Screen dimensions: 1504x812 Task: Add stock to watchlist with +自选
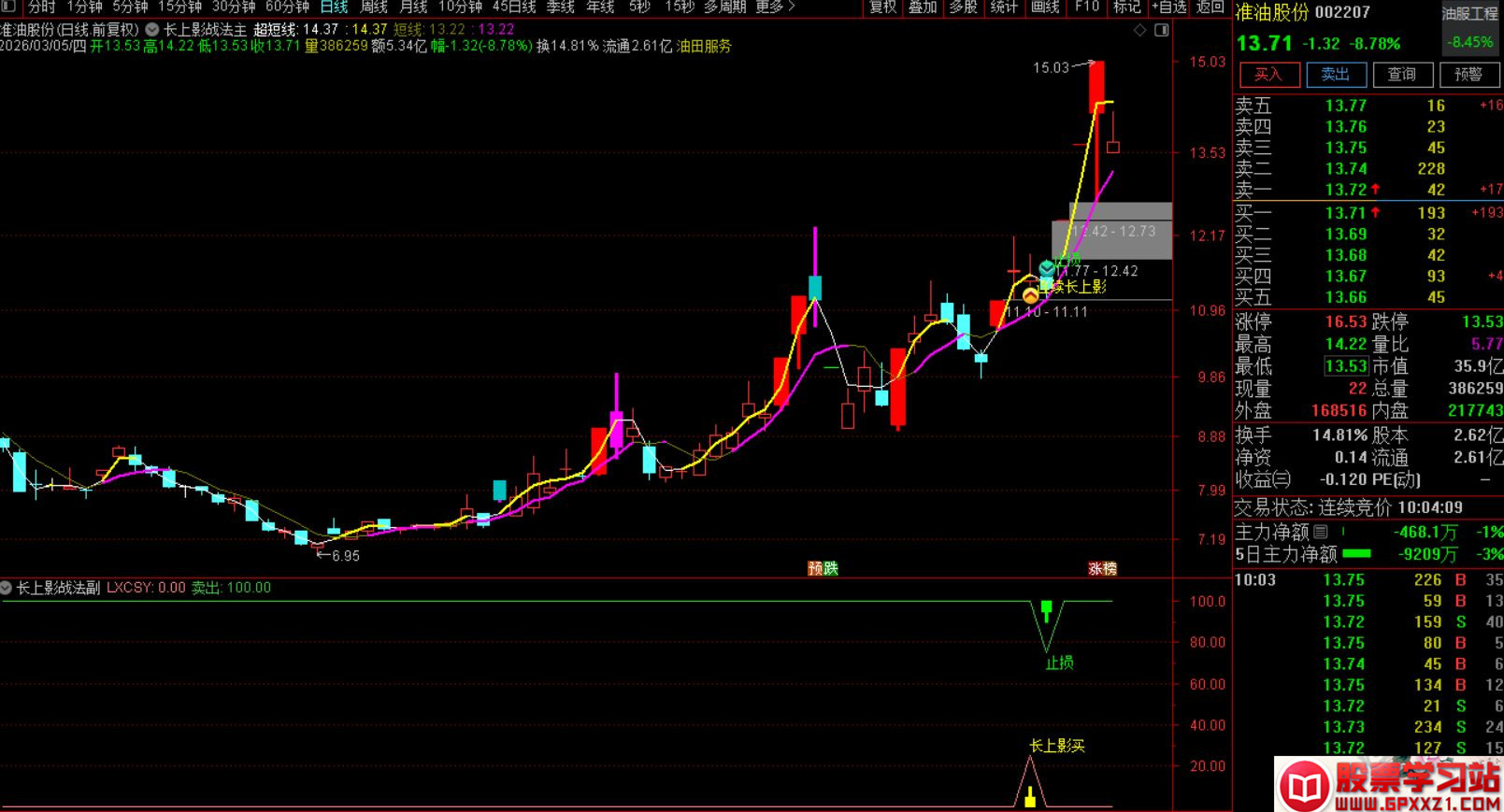(x=1168, y=7)
